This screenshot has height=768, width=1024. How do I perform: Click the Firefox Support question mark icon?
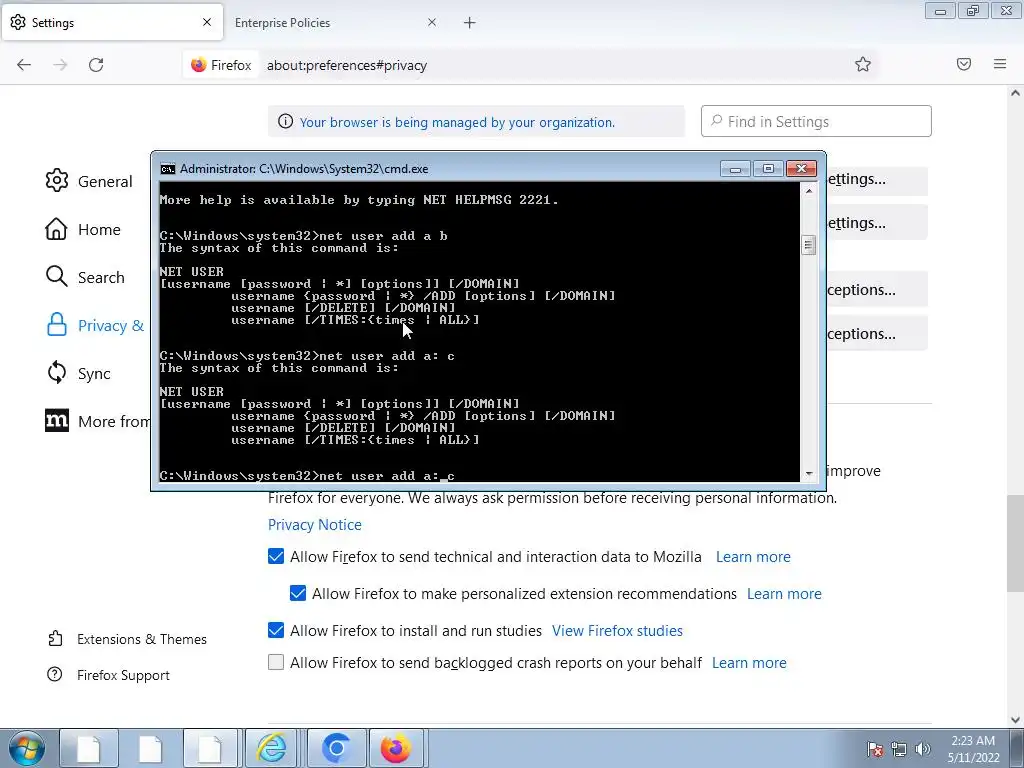point(55,674)
